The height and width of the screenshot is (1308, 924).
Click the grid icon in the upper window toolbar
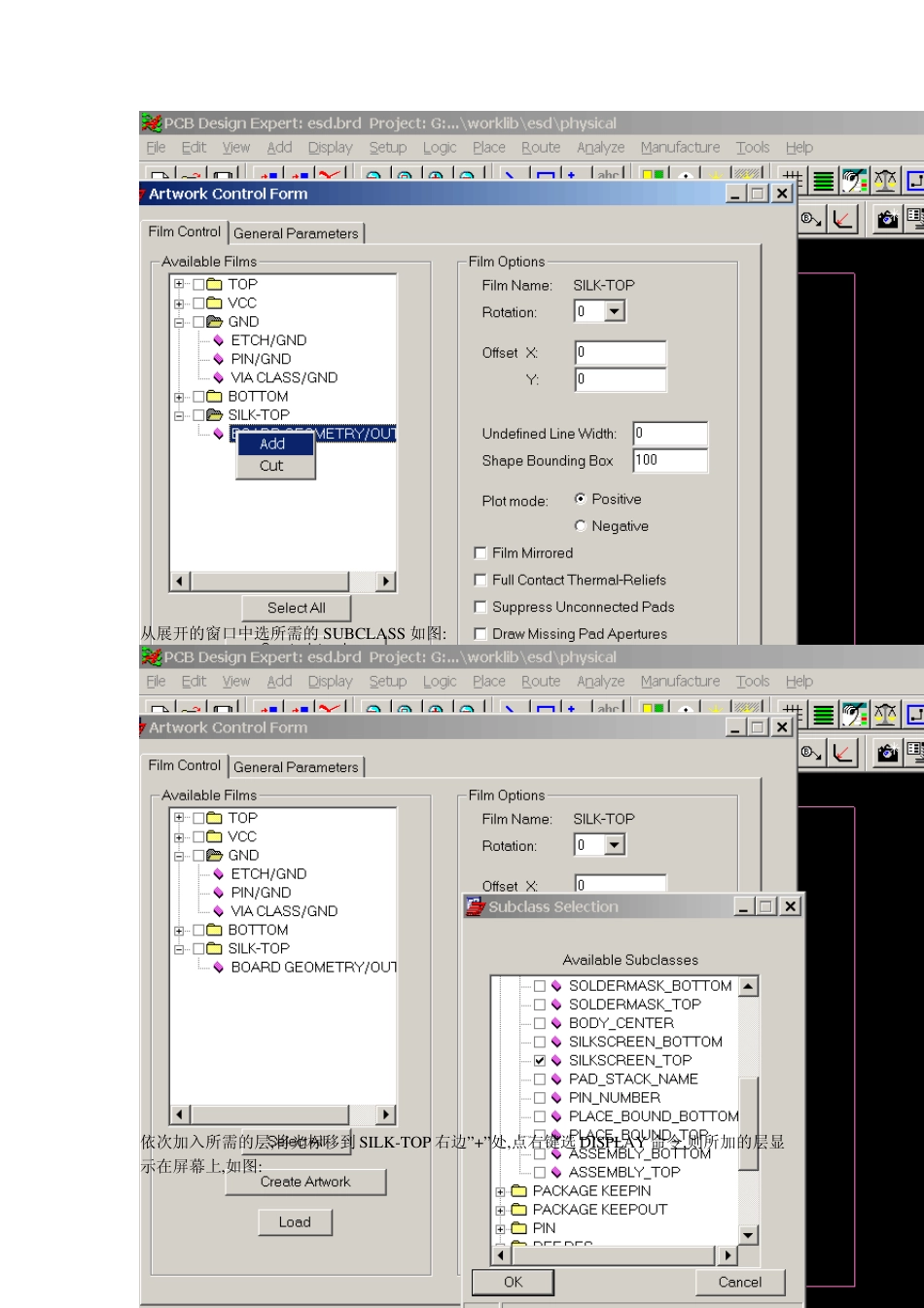point(794,181)
